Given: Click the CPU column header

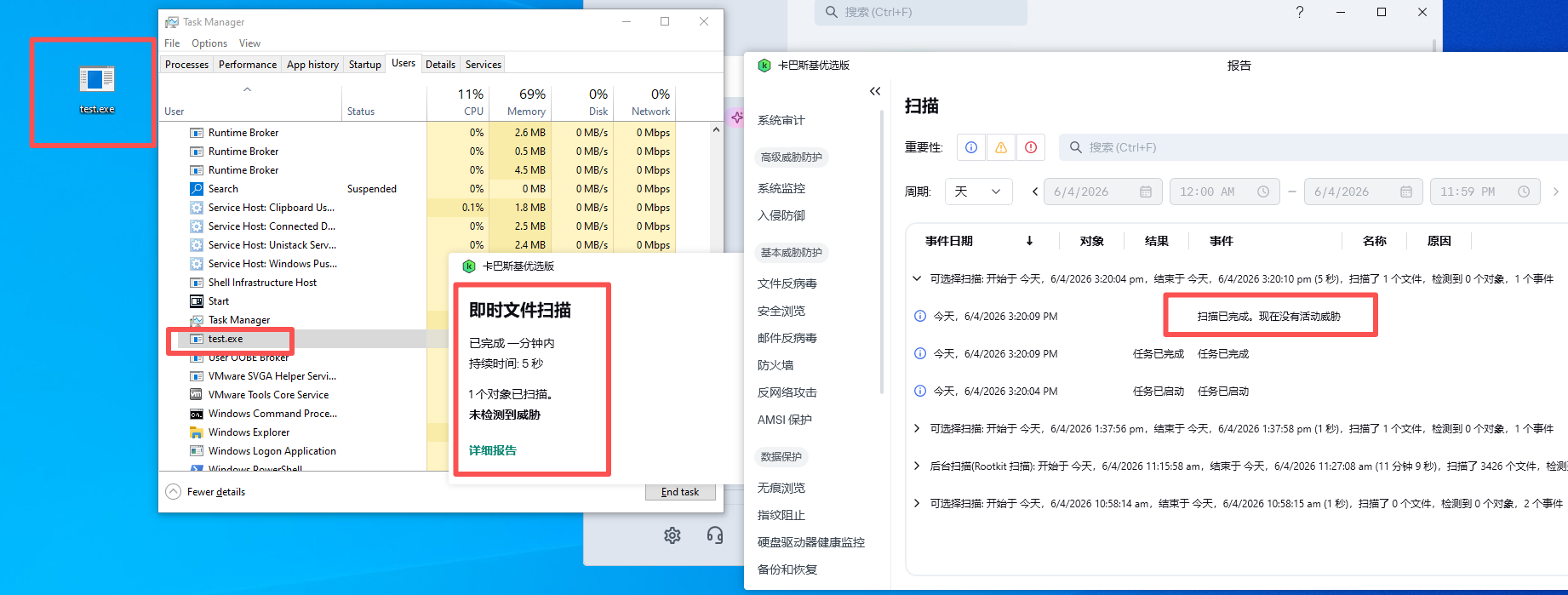Looking at the screenshot, I should point(458,102).
